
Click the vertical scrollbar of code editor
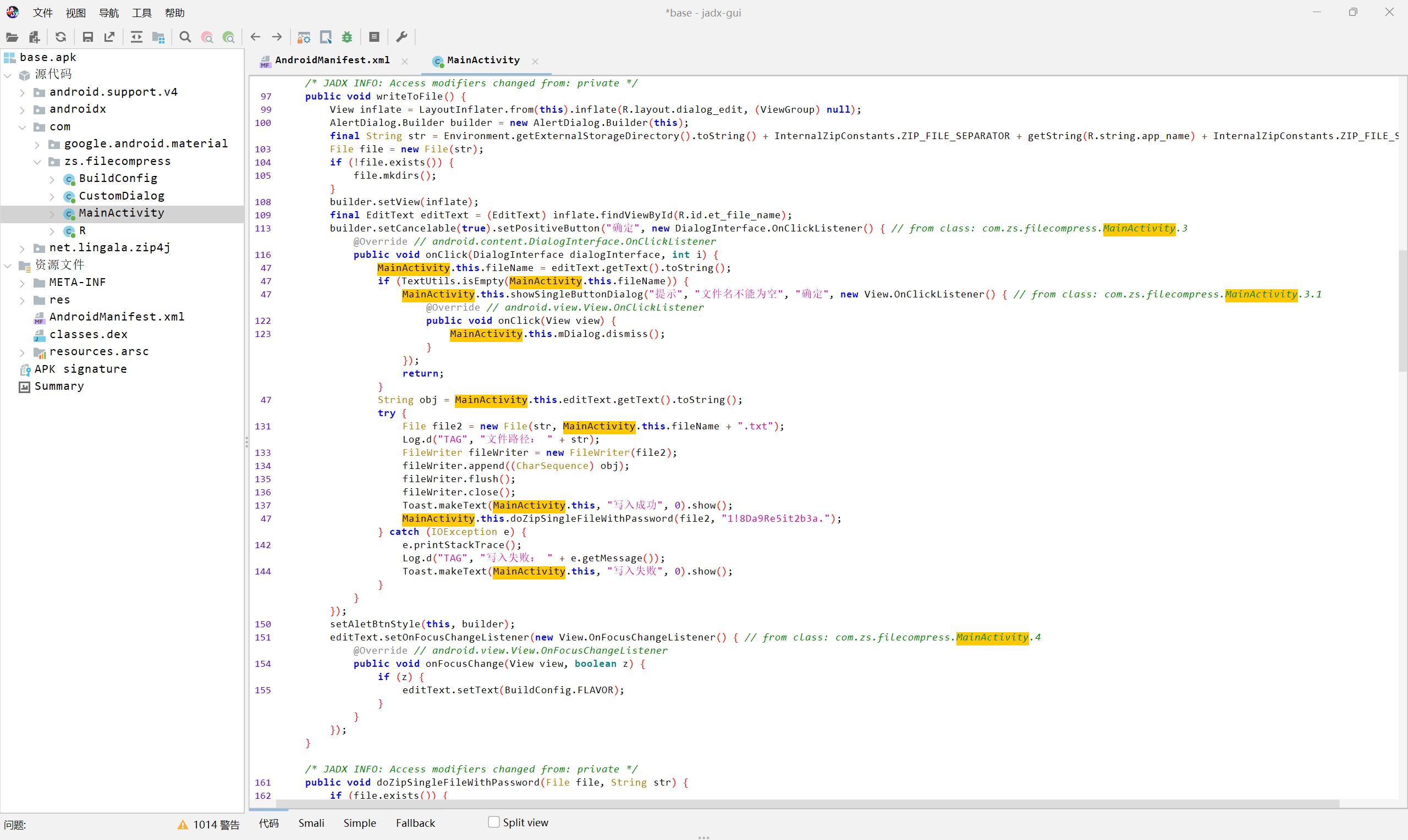click(1402, 310)
